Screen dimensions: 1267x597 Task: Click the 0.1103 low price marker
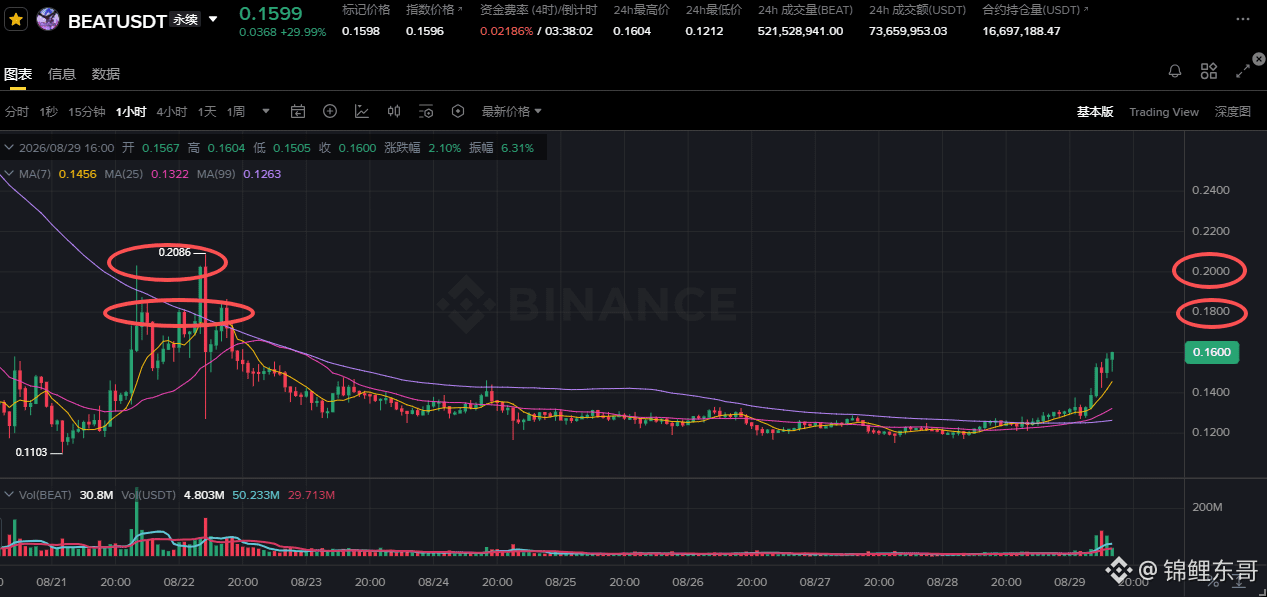[31, 453]
